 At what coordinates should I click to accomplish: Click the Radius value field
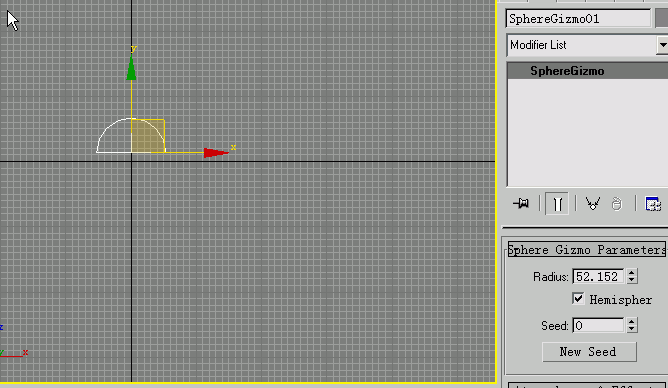point(598,276)
